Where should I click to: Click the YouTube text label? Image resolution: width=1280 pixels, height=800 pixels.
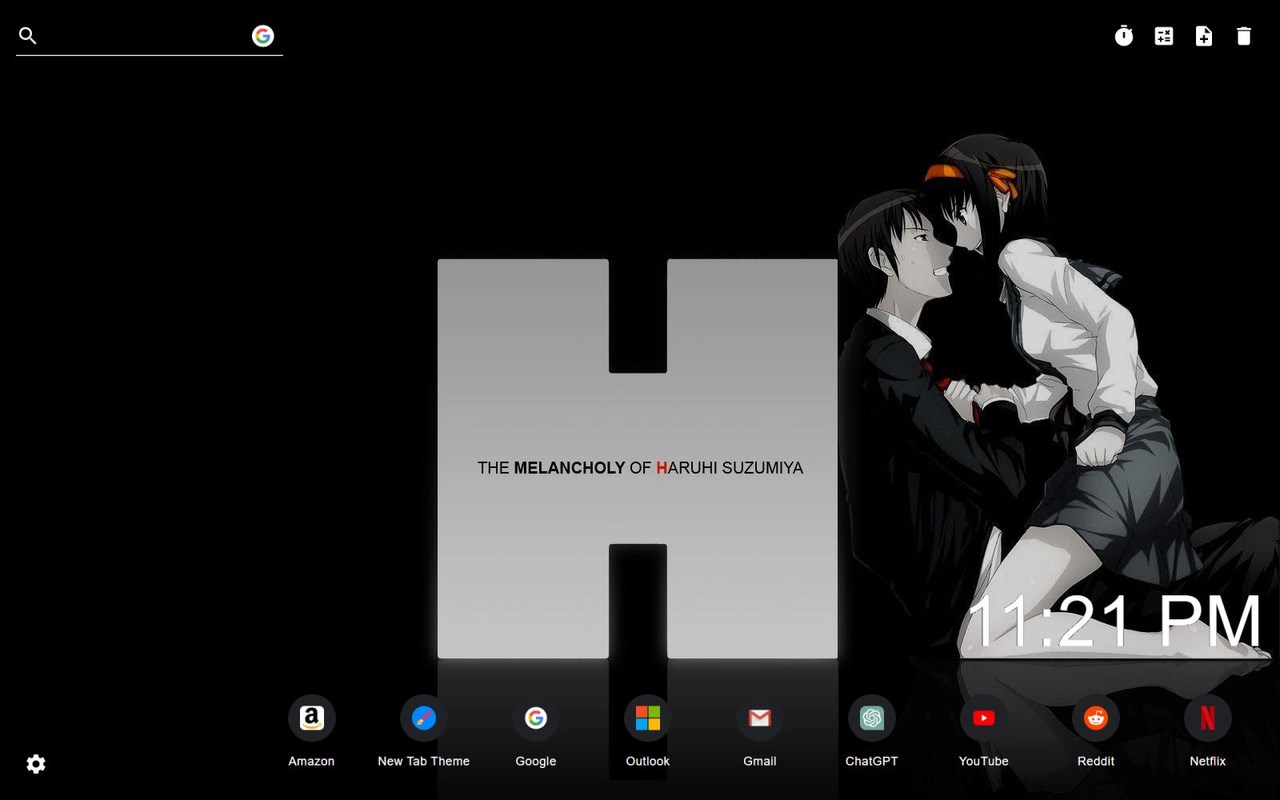coord(984,761)
